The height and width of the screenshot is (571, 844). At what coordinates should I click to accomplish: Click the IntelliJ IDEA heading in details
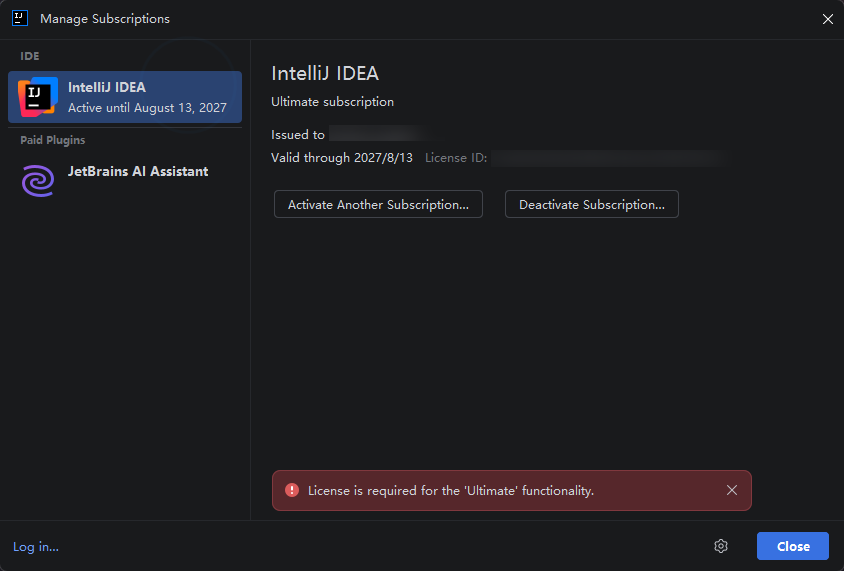coord(325,73)
